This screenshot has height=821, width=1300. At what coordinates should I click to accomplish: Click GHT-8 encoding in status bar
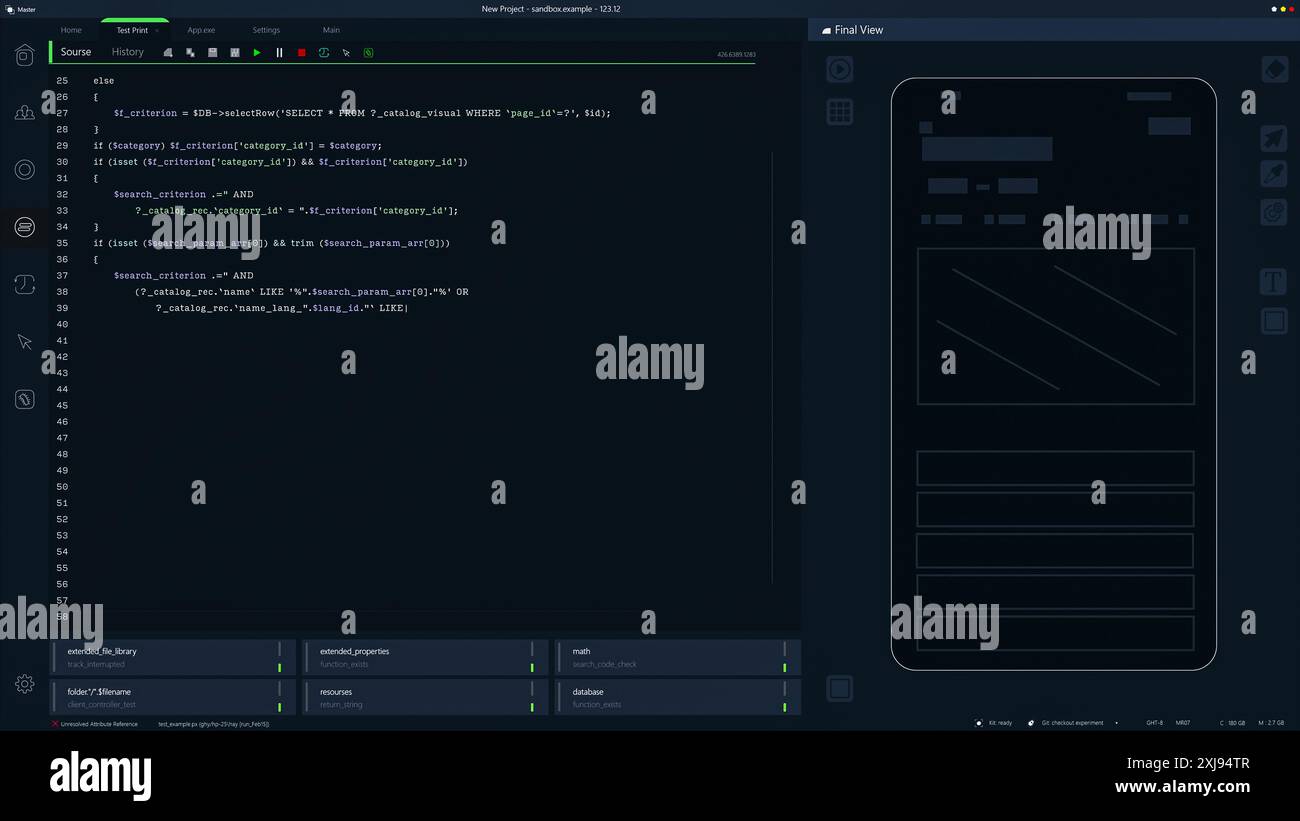click(x=1154, y=722)
